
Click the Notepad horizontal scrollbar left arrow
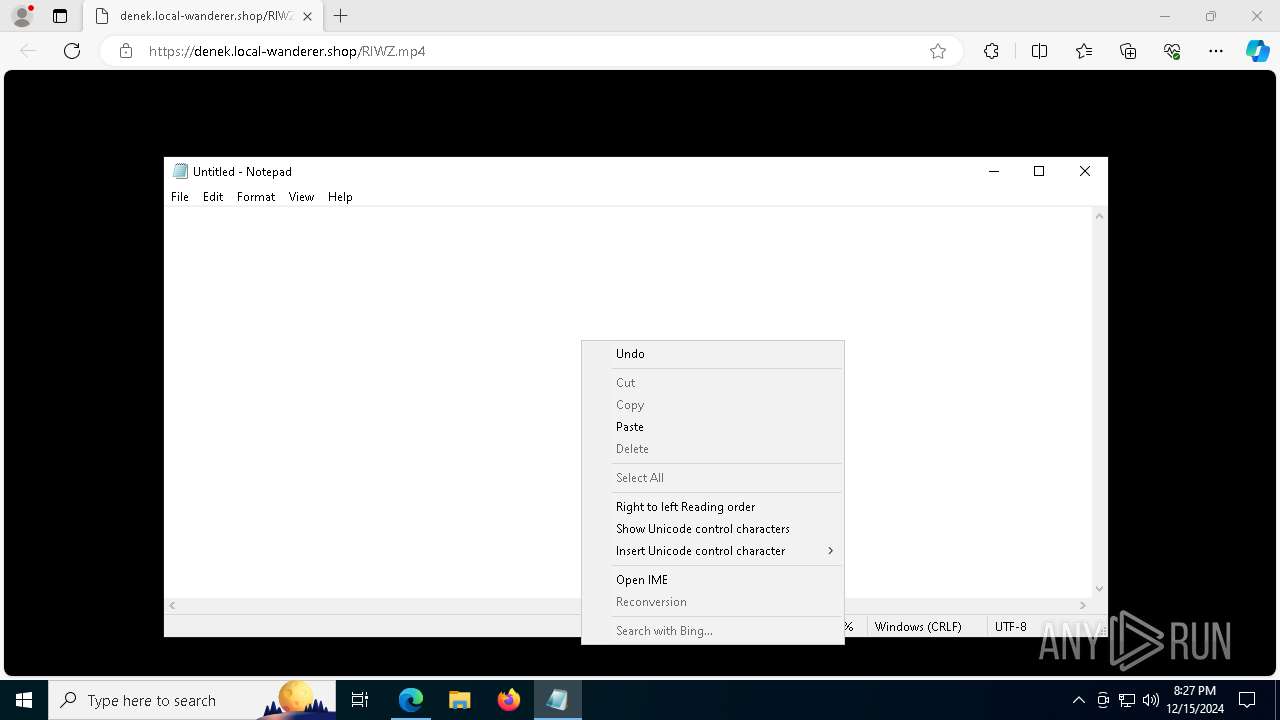(x=172, y=605)
